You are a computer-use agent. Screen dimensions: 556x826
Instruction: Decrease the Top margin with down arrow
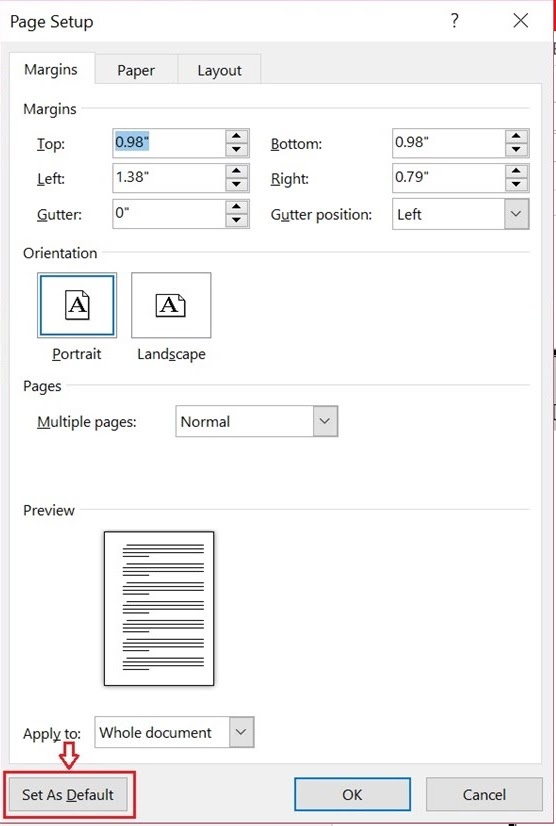[x=237, y=150]
